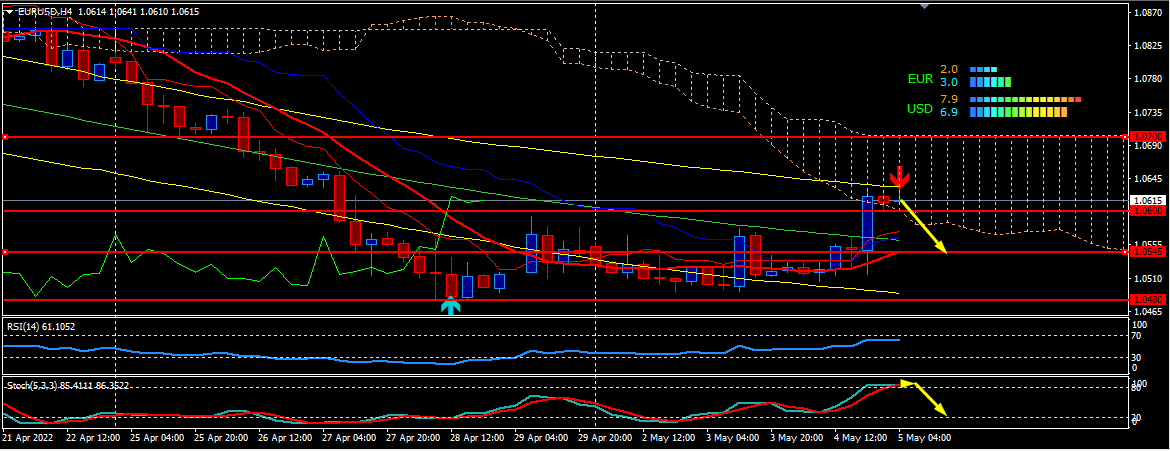
Task: Click the 1.0870 price axis label
Action: [1148, 13]
